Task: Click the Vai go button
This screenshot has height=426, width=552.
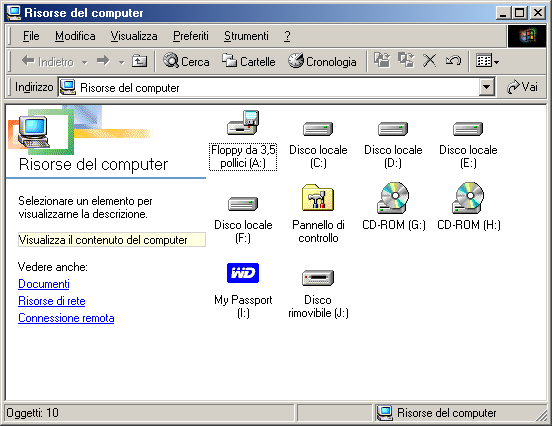Action: [522, 87]
